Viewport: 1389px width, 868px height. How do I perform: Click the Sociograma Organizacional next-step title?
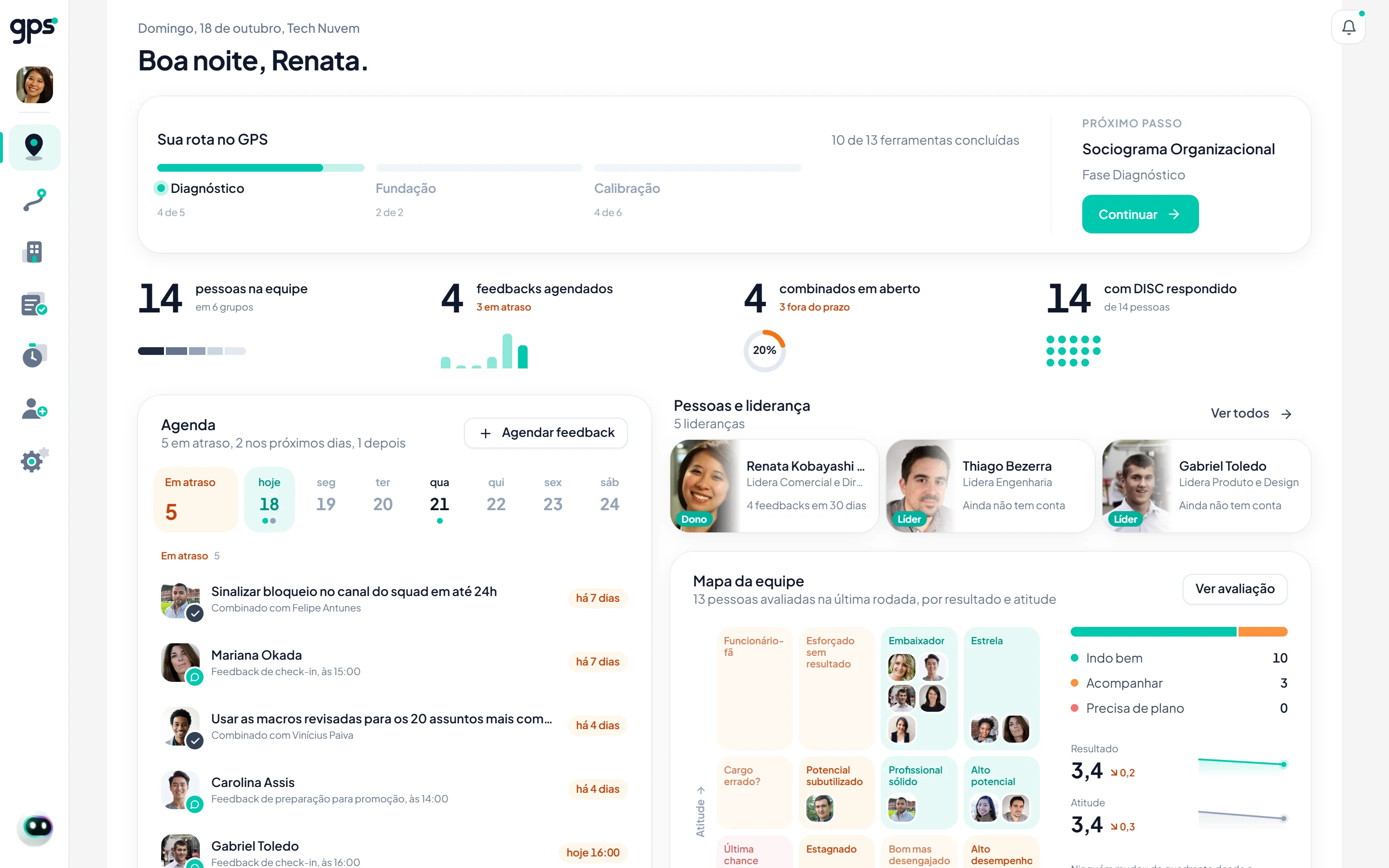(x=1178, y=149)
